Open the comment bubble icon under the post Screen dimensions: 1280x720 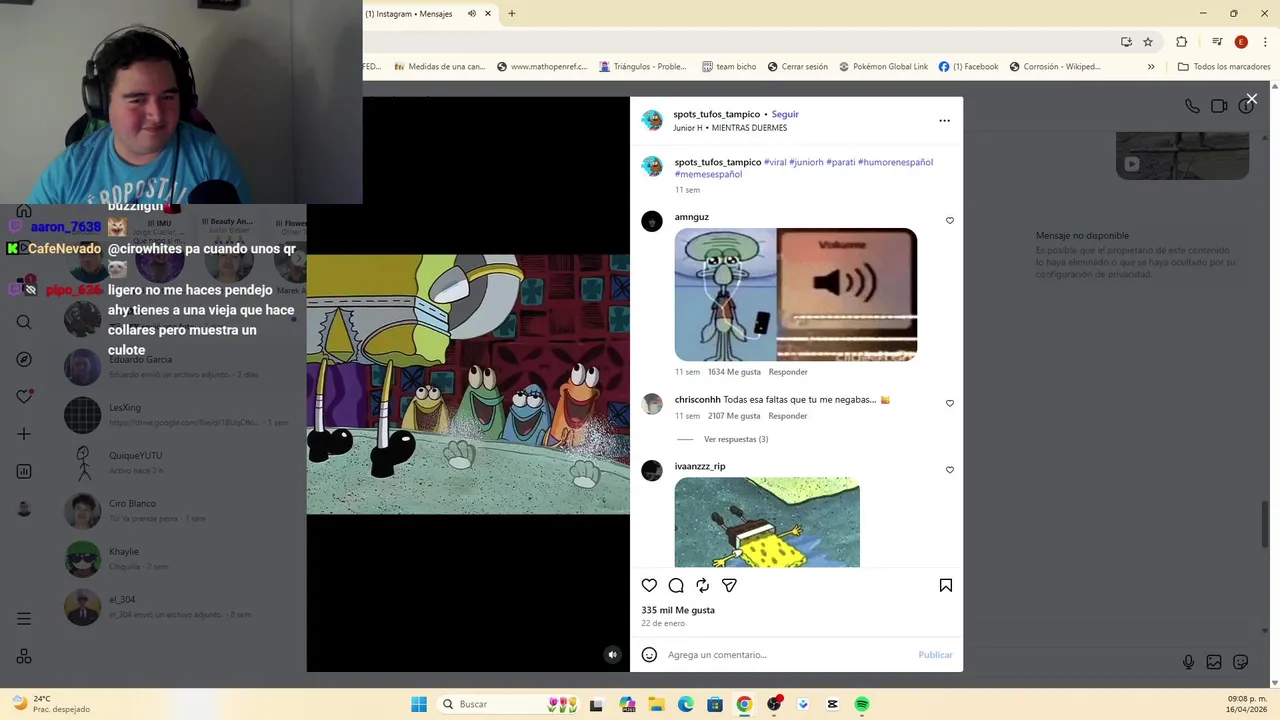point(676,586)
